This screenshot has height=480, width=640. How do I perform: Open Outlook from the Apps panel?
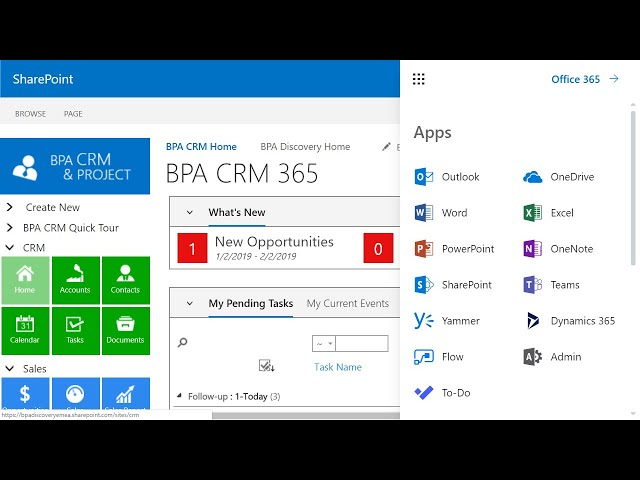[x=447, y=177]
